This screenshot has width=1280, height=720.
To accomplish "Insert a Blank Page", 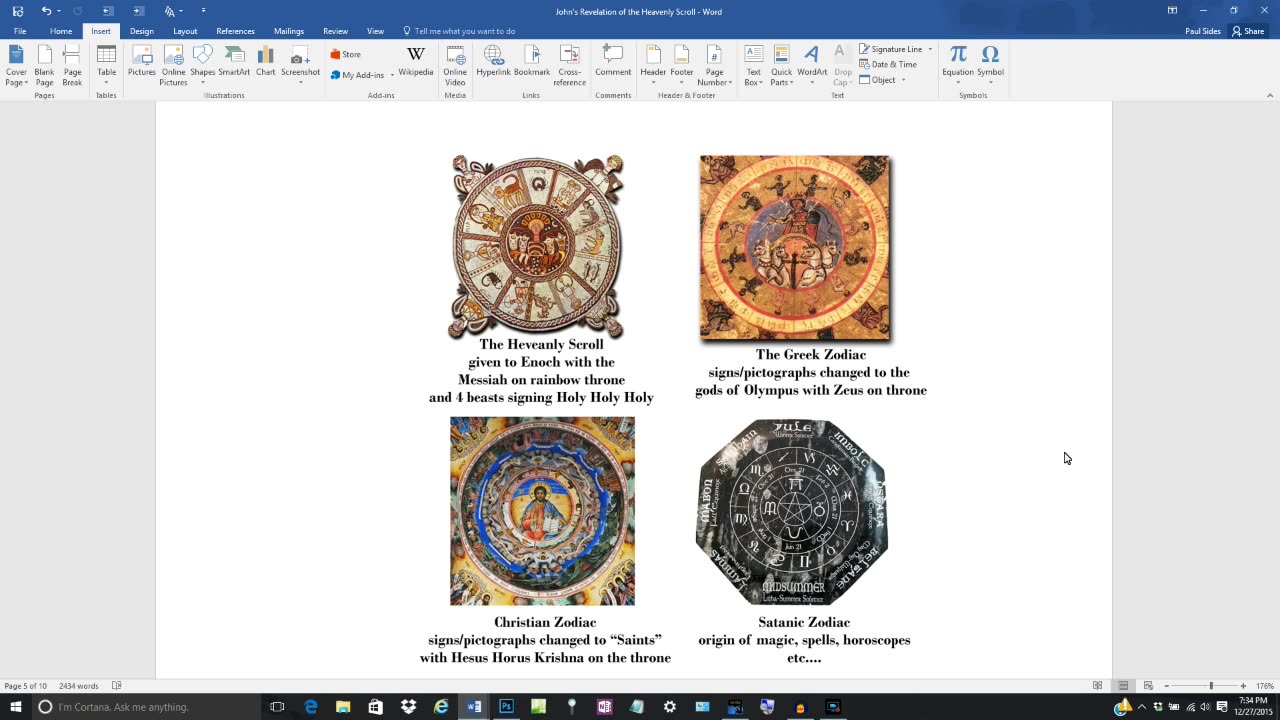I will (44, 66).
